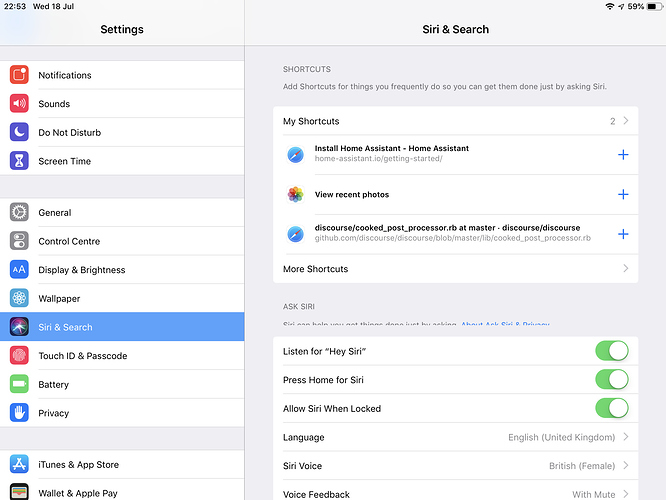The image size is (666, 500).
Task: Open More Shortcuts chevron
Action: point(626,268)
